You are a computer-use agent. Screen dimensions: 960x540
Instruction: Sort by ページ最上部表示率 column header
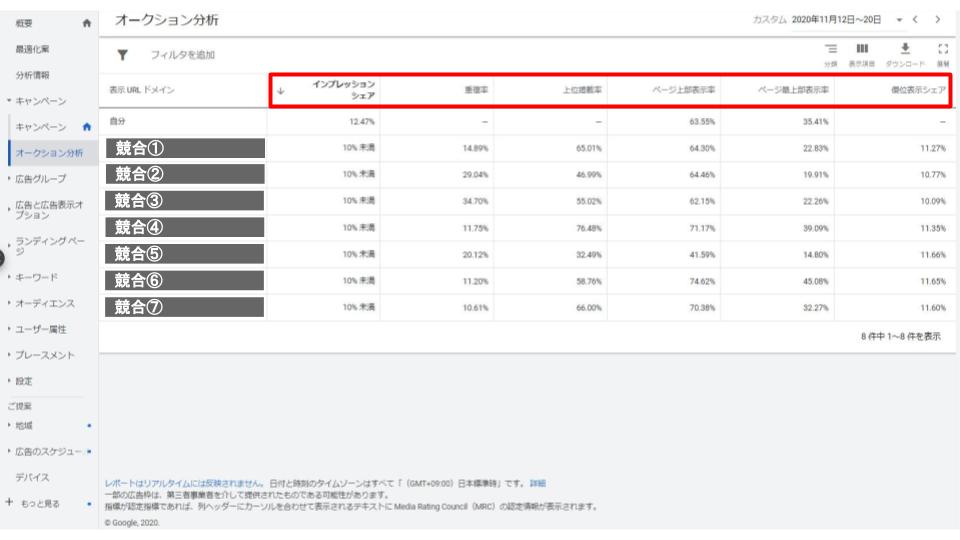793,90
